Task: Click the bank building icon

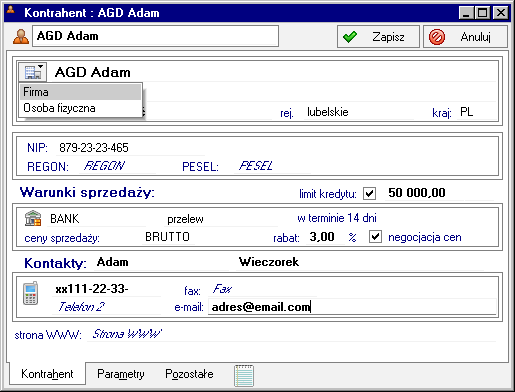Action: coord(33,218)
